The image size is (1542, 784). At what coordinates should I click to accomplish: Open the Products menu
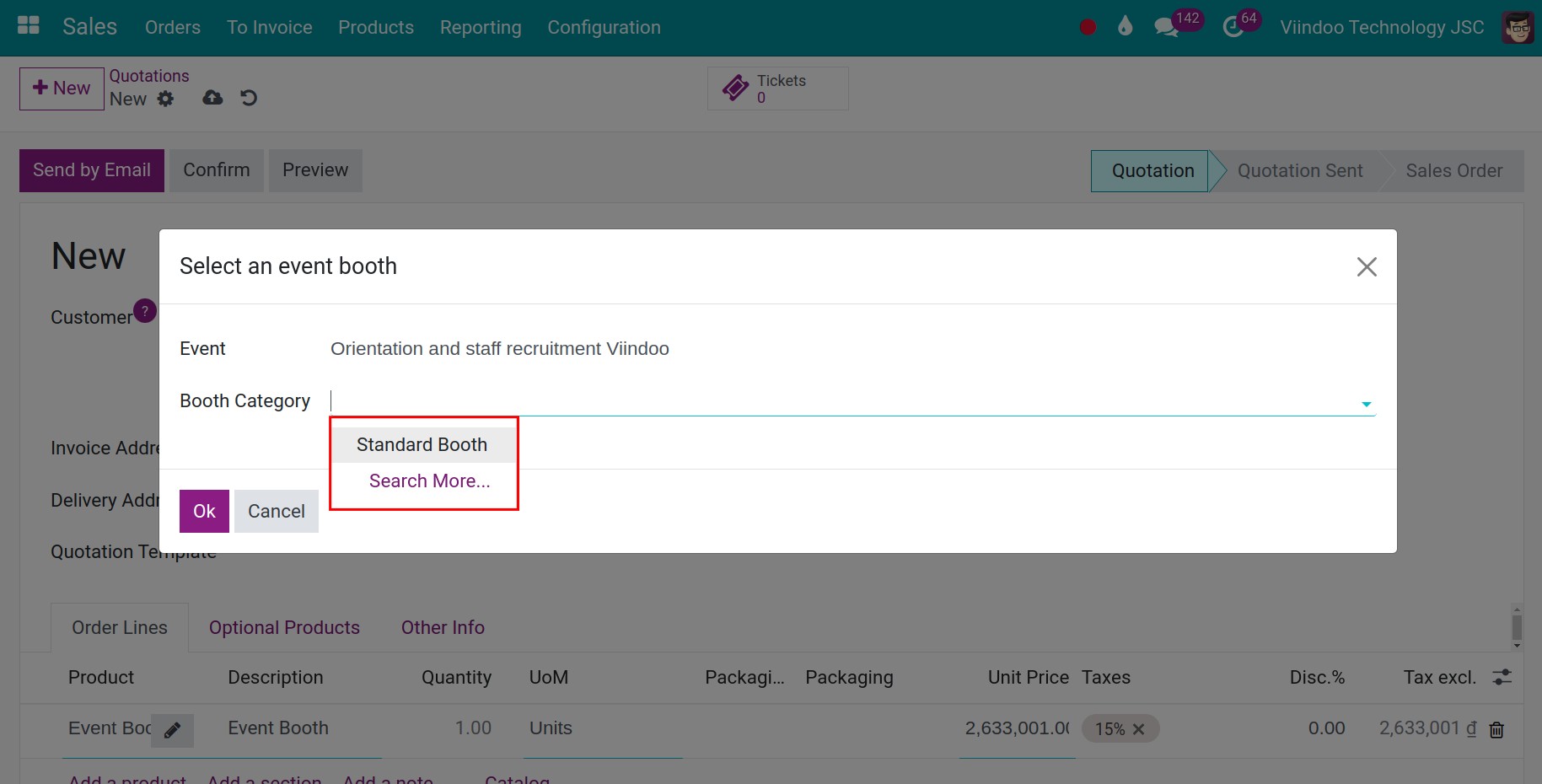[376, 27]
